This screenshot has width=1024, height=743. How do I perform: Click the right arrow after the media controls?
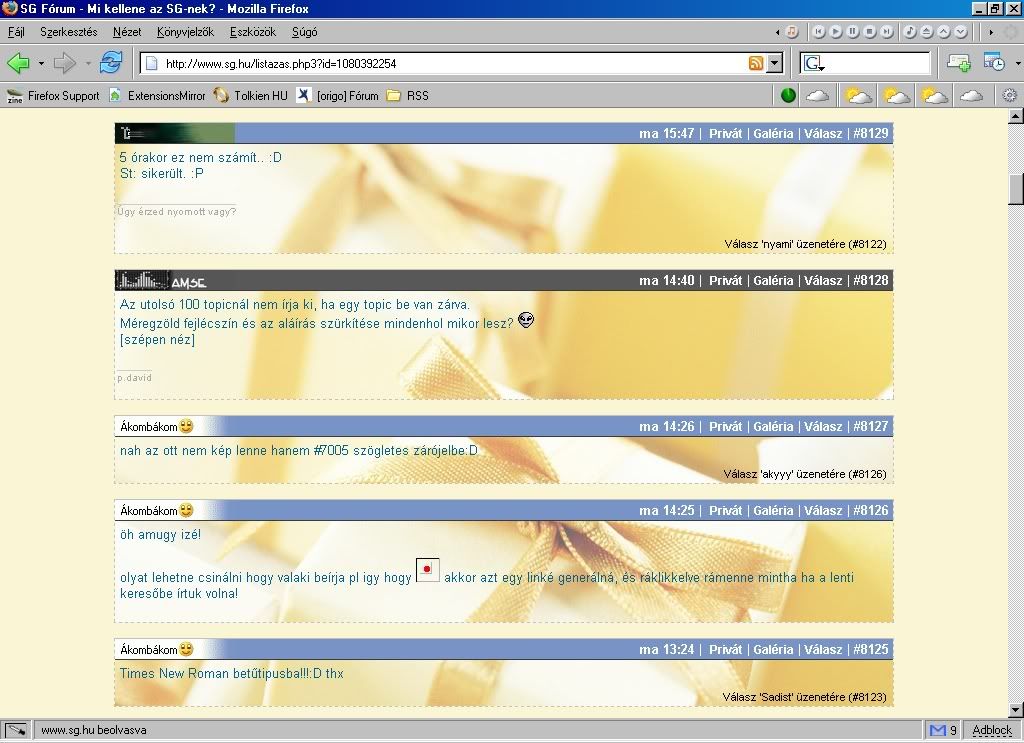click(991, 32)
